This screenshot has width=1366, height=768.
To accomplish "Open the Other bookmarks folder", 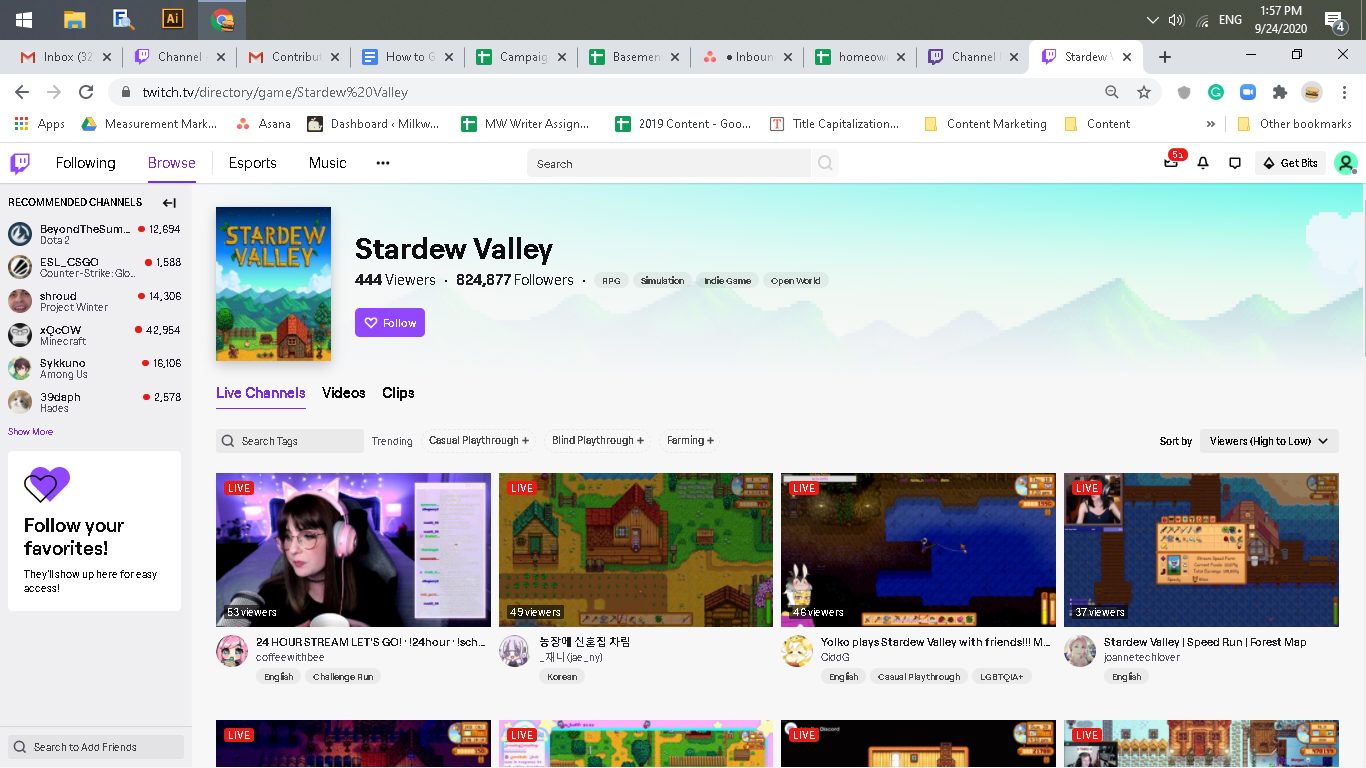I will (x=1294, y=124).
